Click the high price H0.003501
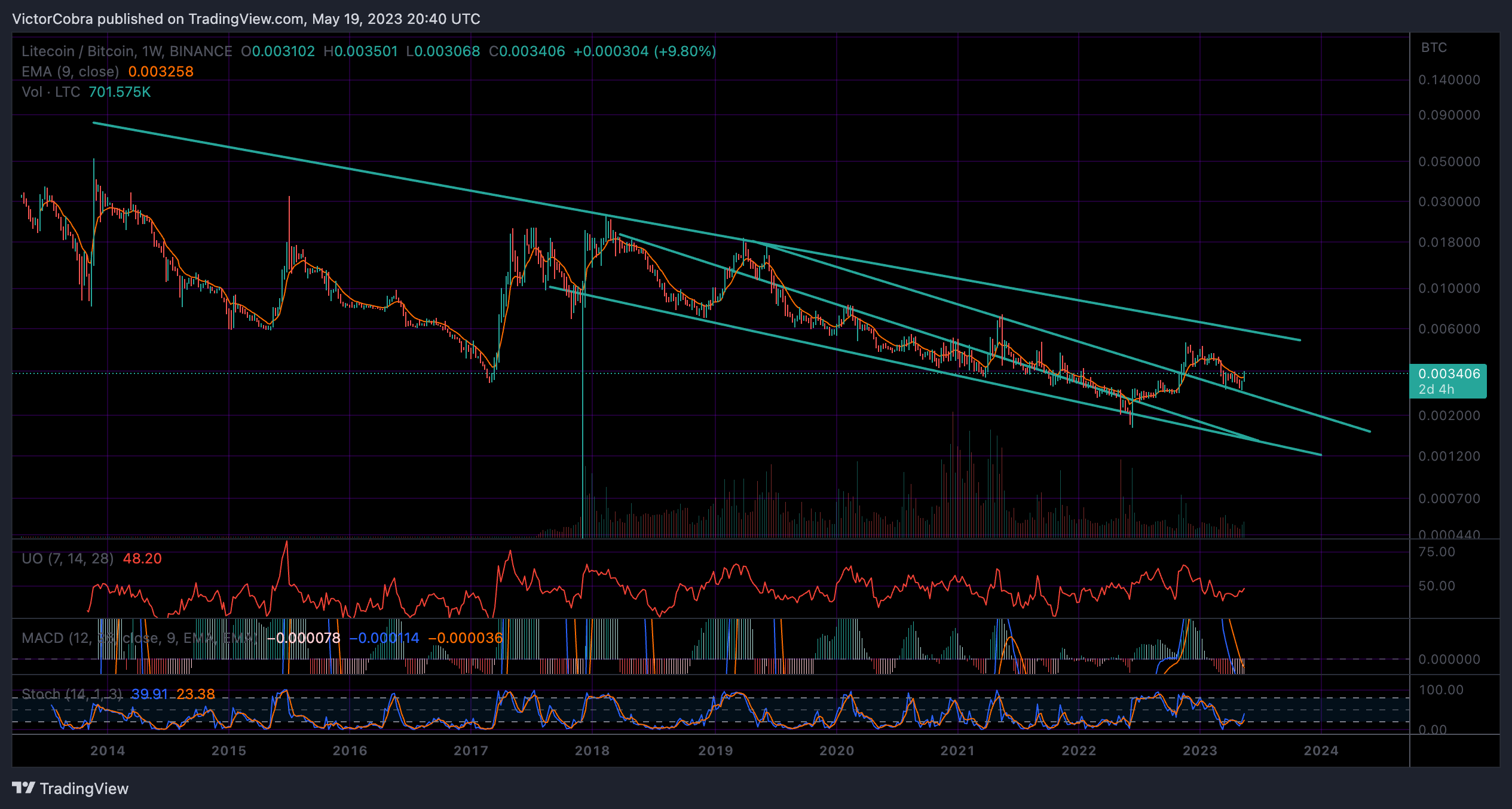 (360, 51)
